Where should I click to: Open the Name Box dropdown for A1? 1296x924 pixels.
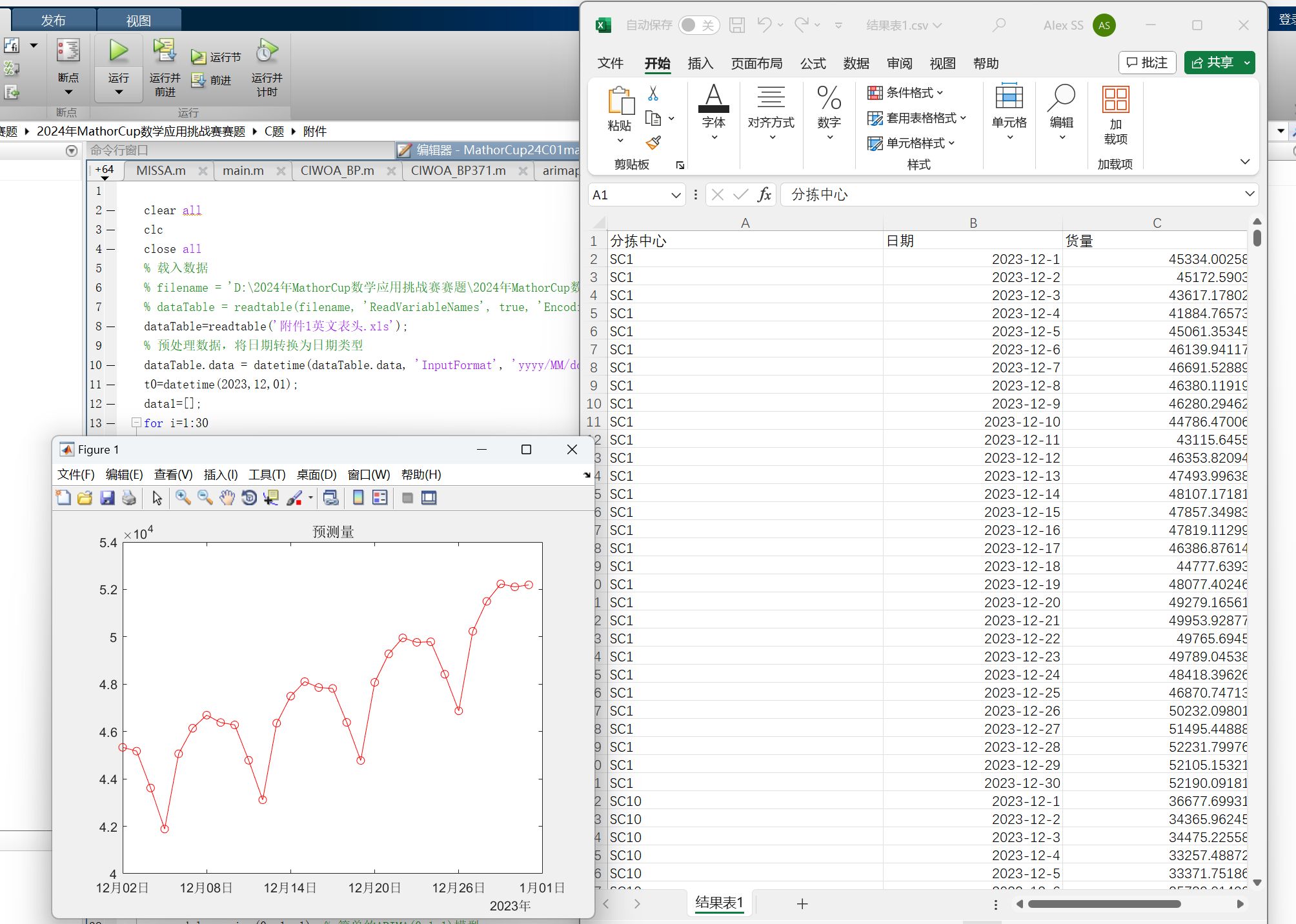676,195
